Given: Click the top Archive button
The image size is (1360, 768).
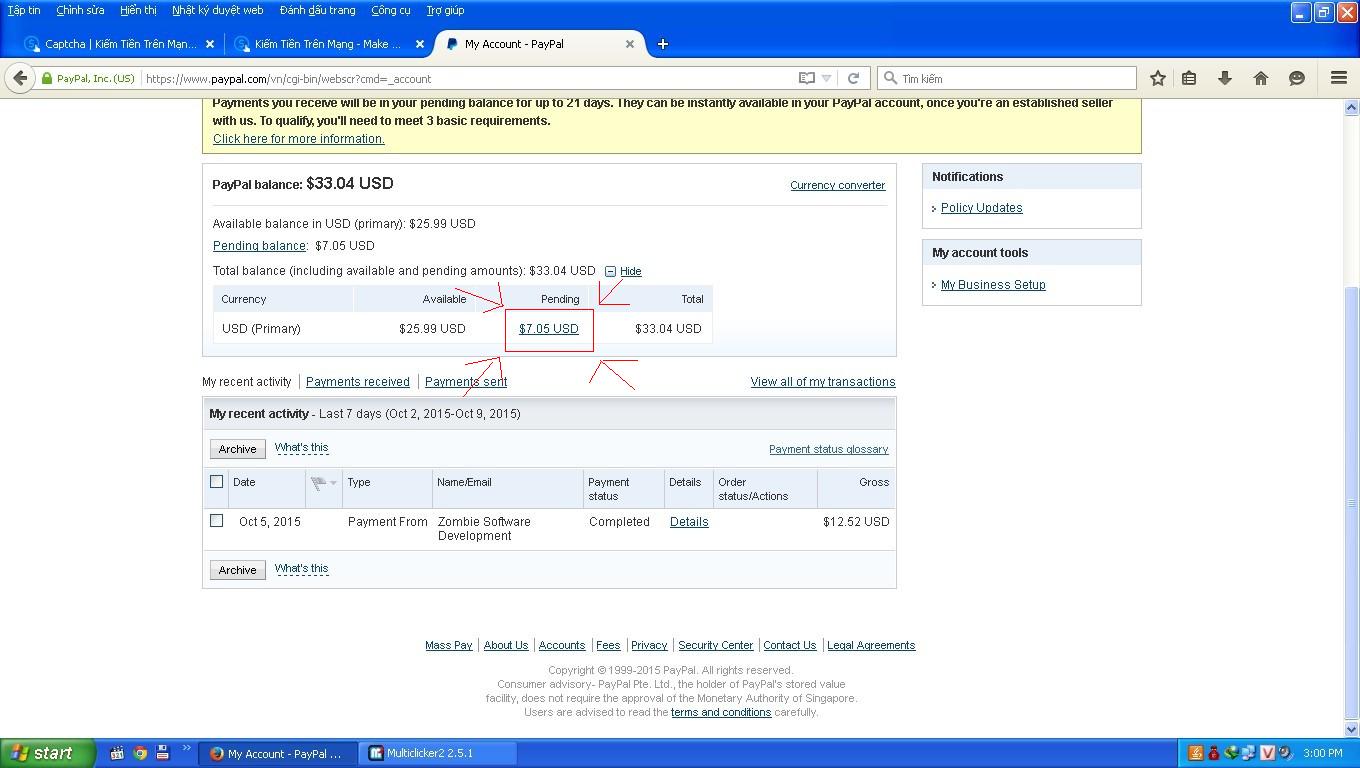Looking at the screenshot, I should pos(238,449).
